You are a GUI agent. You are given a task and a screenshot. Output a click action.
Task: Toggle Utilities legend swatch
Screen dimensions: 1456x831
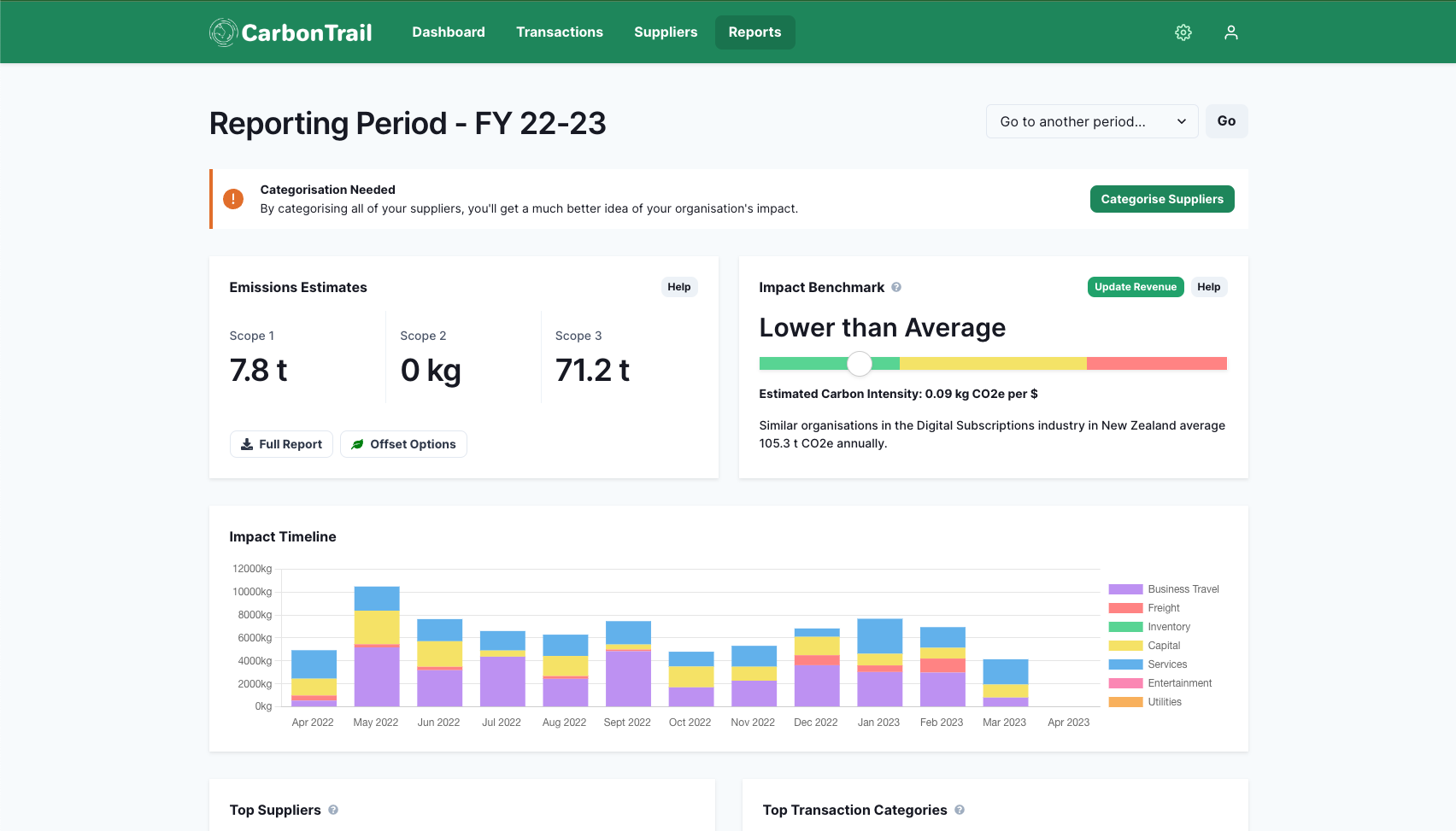click(1125, 702)
